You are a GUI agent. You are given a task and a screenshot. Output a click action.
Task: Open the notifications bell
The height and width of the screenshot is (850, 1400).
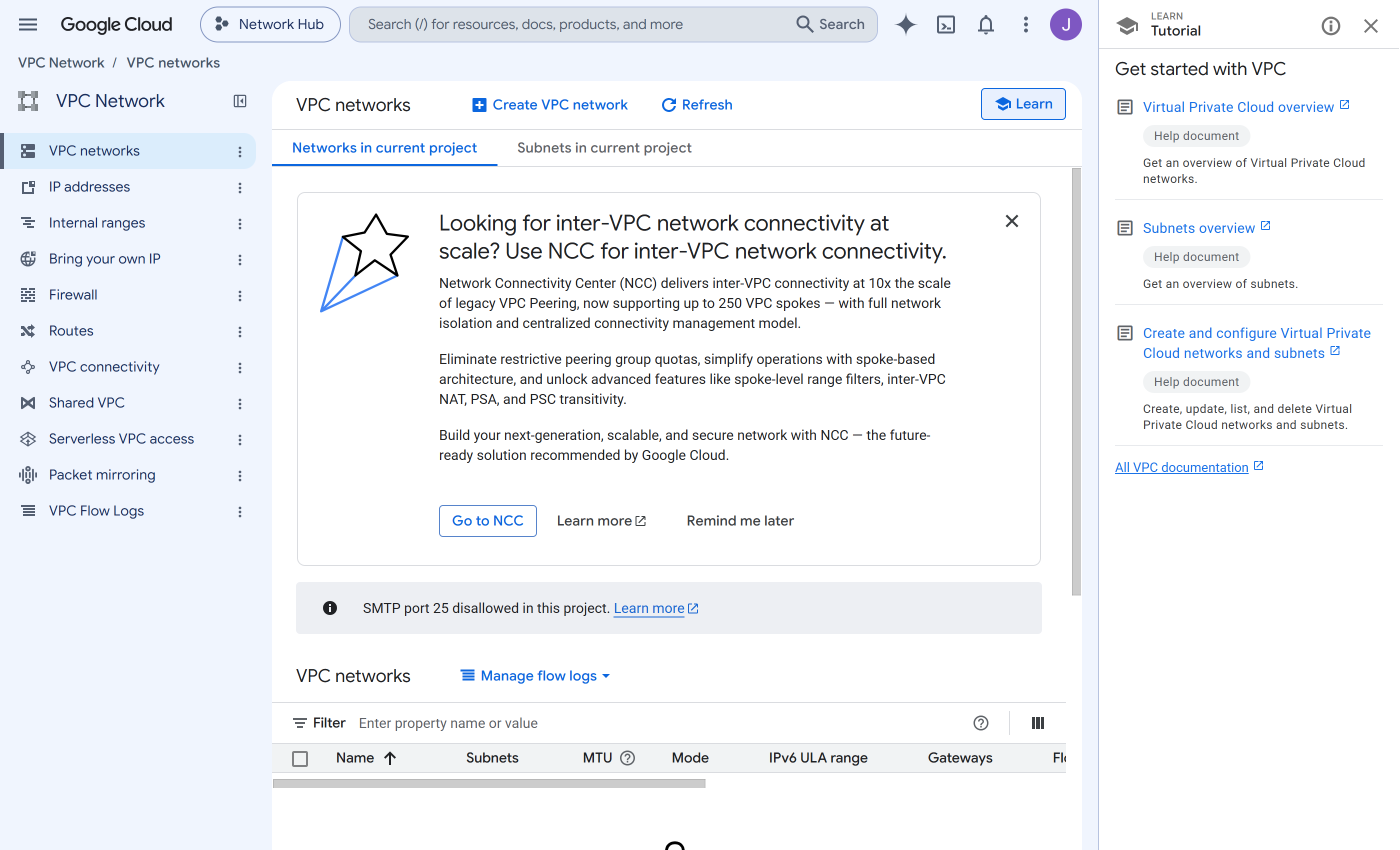[x=986, y=24]
